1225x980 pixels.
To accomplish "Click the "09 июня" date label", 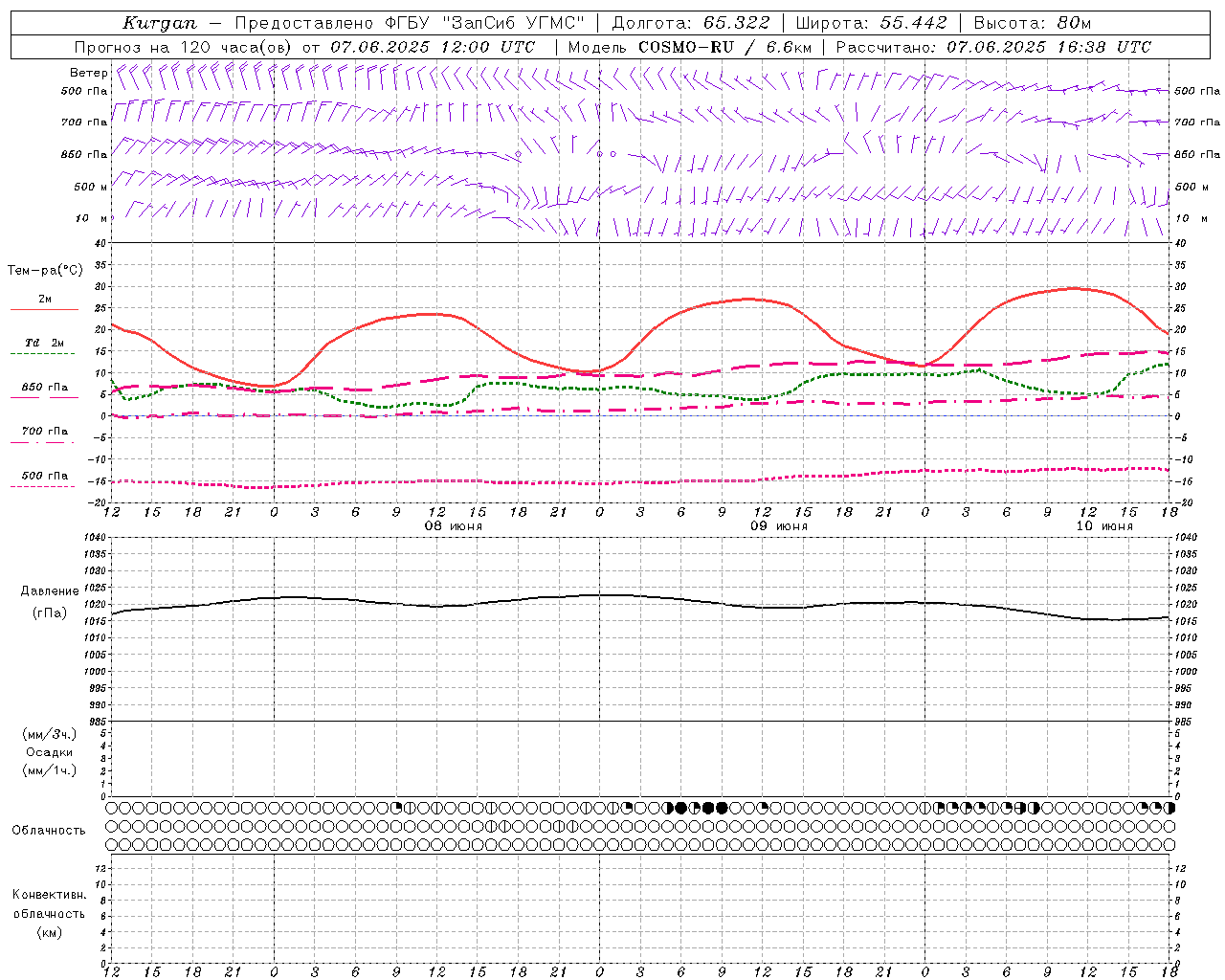I will tap(778, 526).
